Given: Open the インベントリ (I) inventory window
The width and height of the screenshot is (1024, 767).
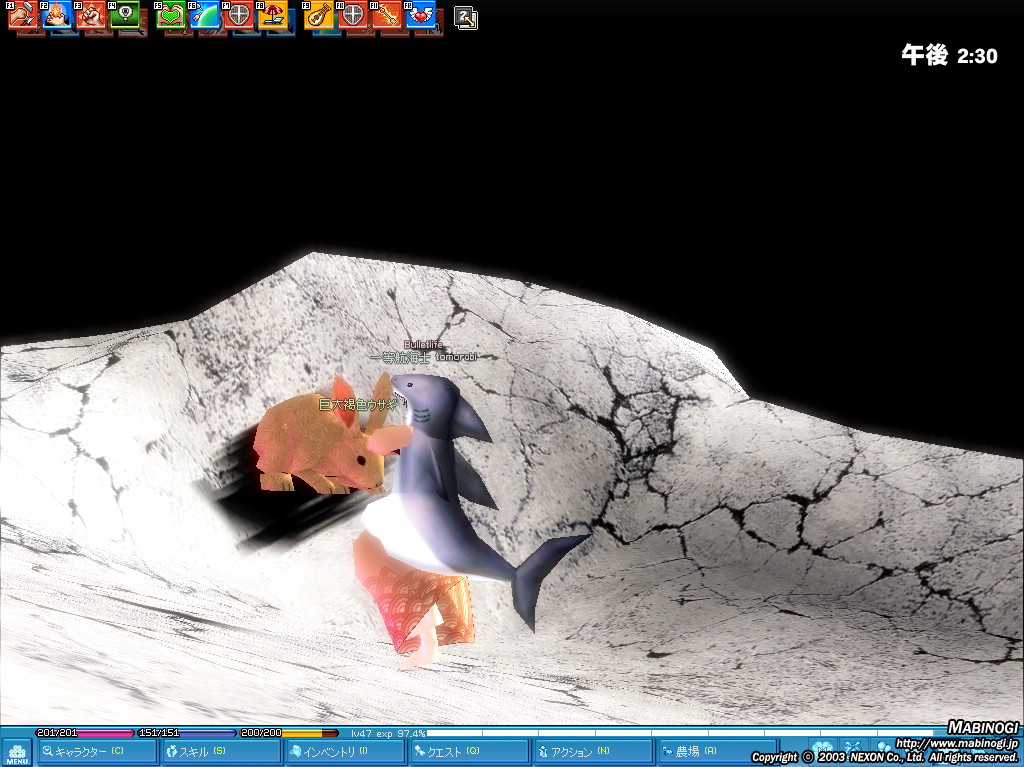Looking at the screenshot, I should (344, 752).
